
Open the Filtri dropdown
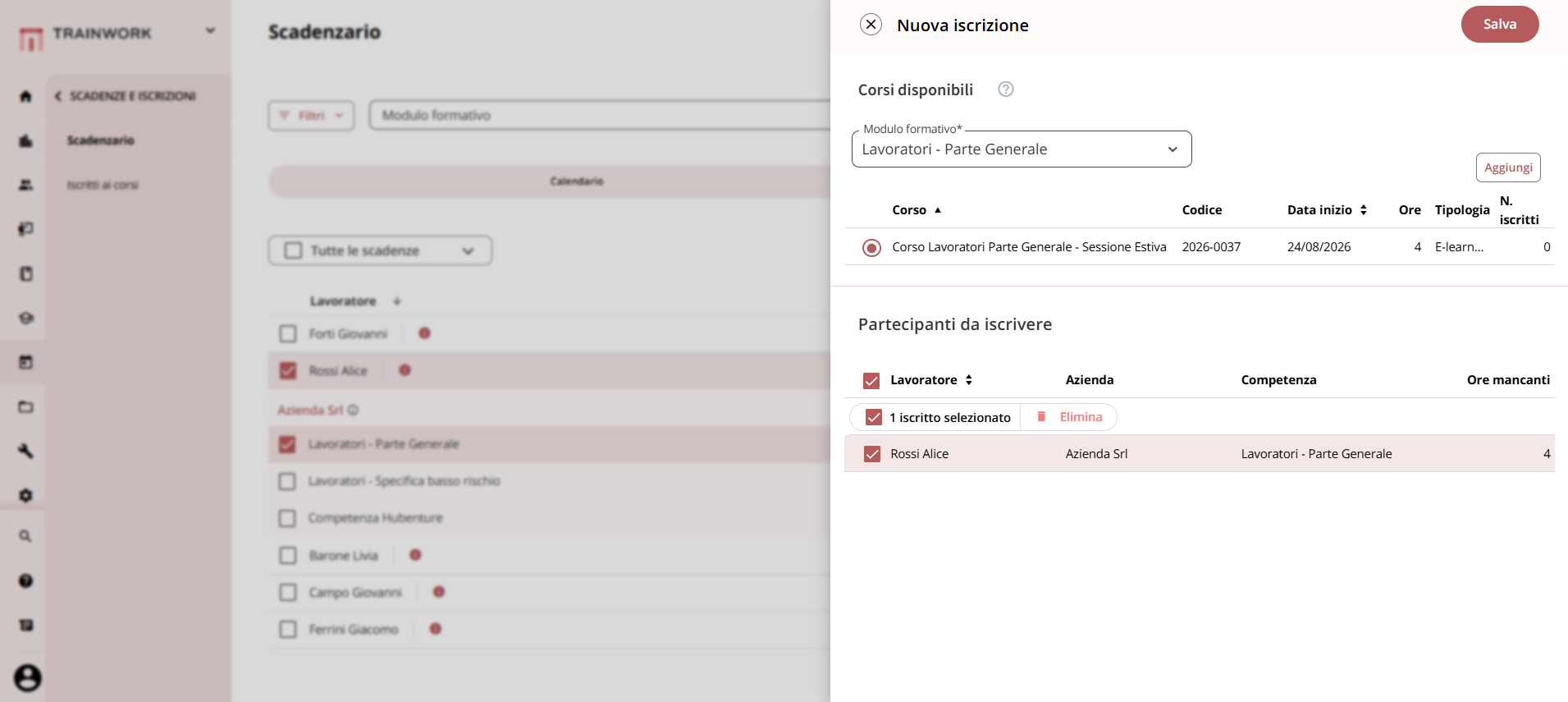point(311,116)
